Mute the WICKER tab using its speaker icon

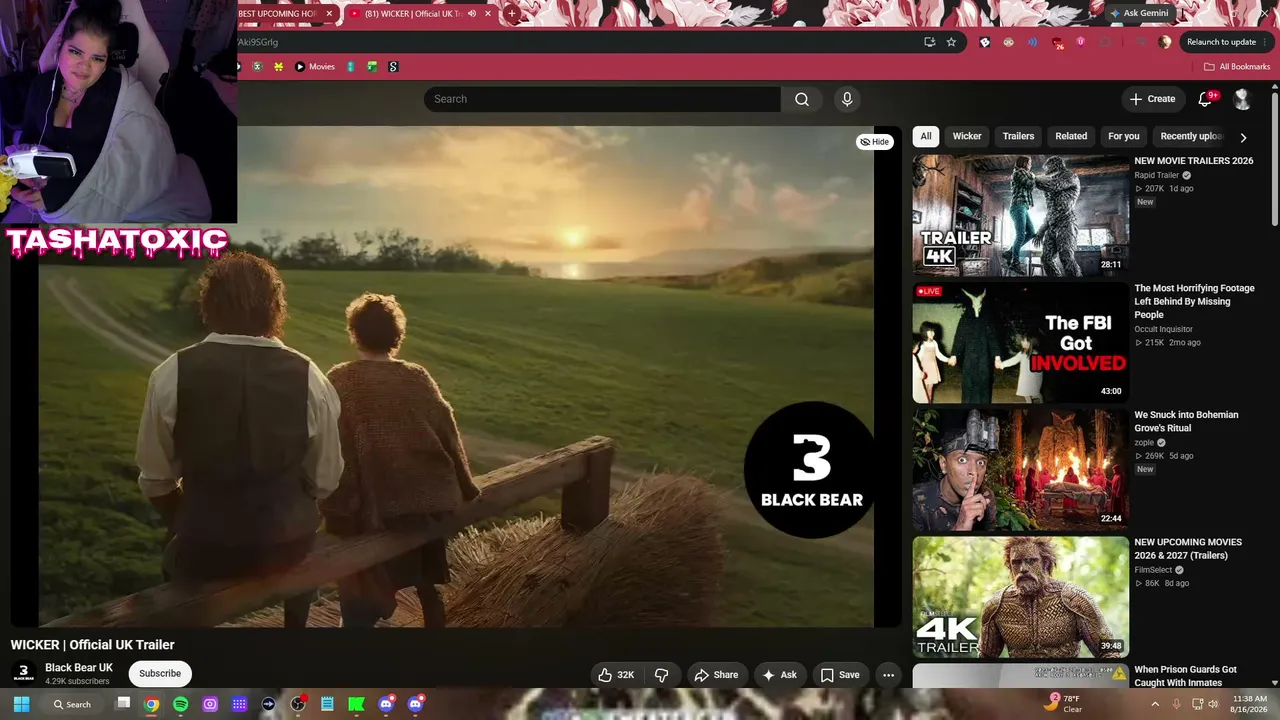[x=473, y=14]
